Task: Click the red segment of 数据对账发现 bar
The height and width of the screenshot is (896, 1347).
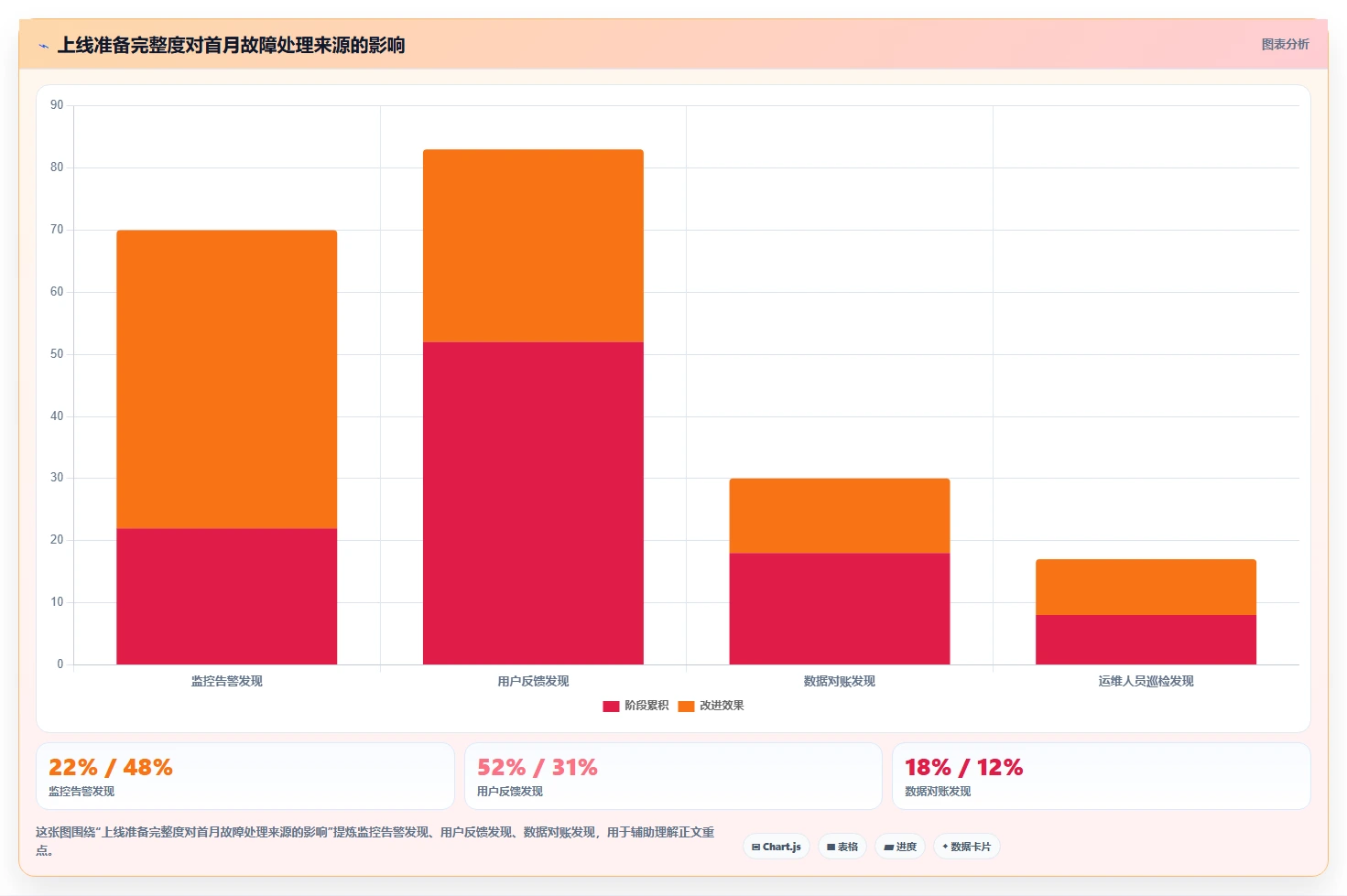Action: [840, 609]
